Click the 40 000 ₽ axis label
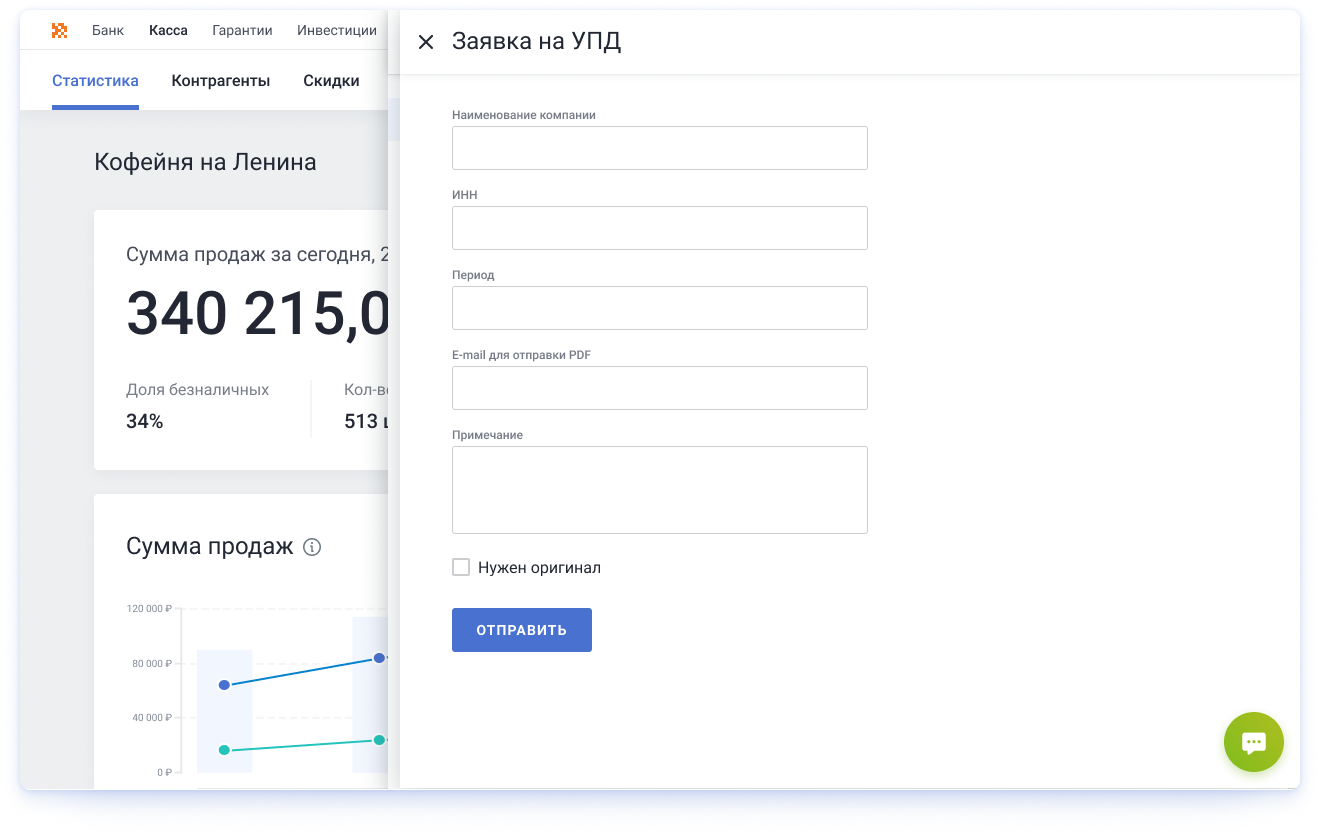 (x=152, y=717)
